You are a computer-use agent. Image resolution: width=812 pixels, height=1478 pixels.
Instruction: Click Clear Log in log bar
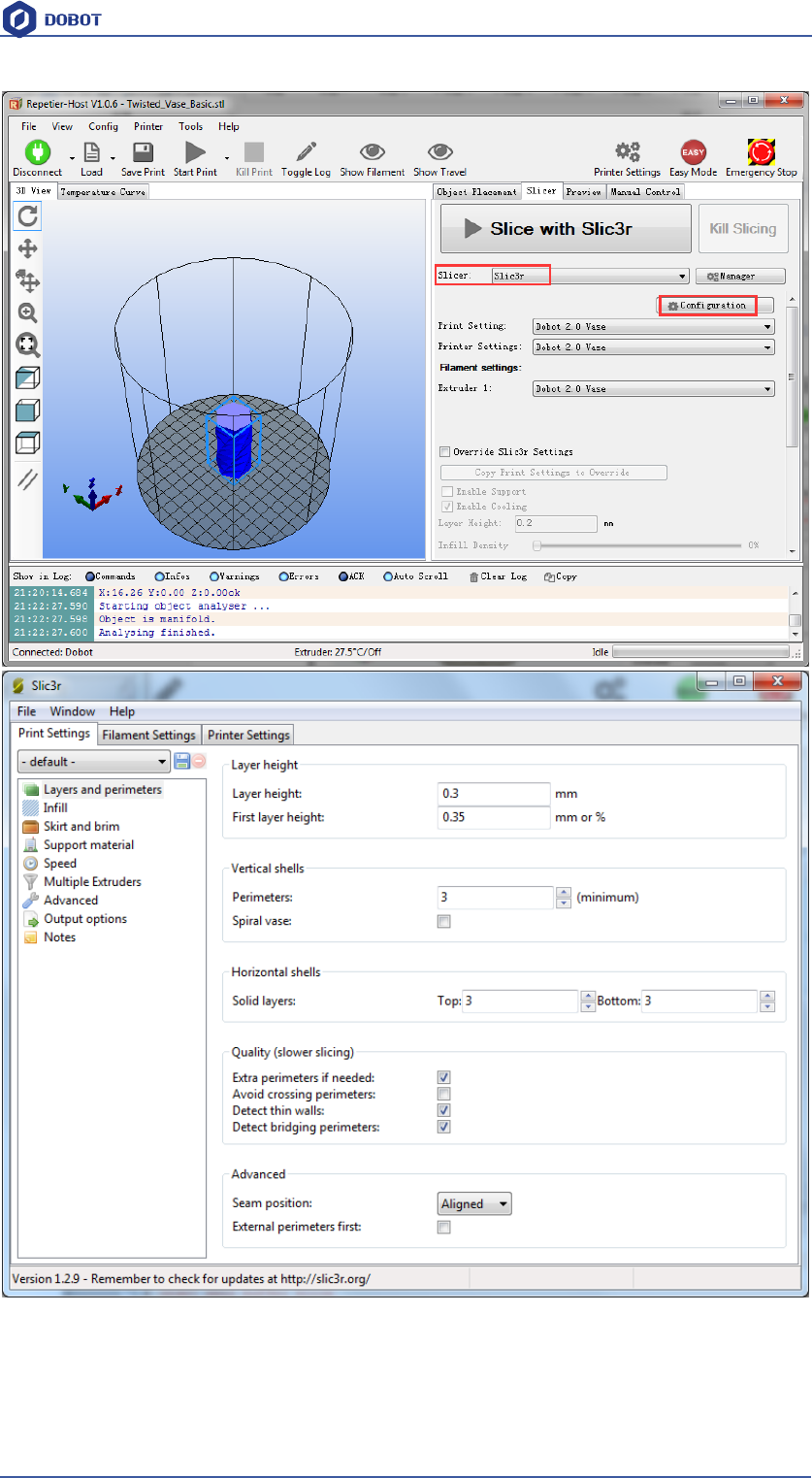[498, 576]
